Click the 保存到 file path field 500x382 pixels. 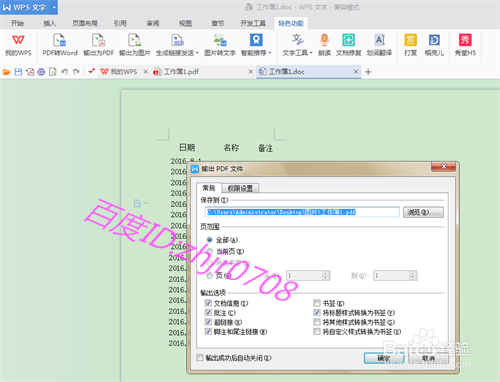pos(302,212)
